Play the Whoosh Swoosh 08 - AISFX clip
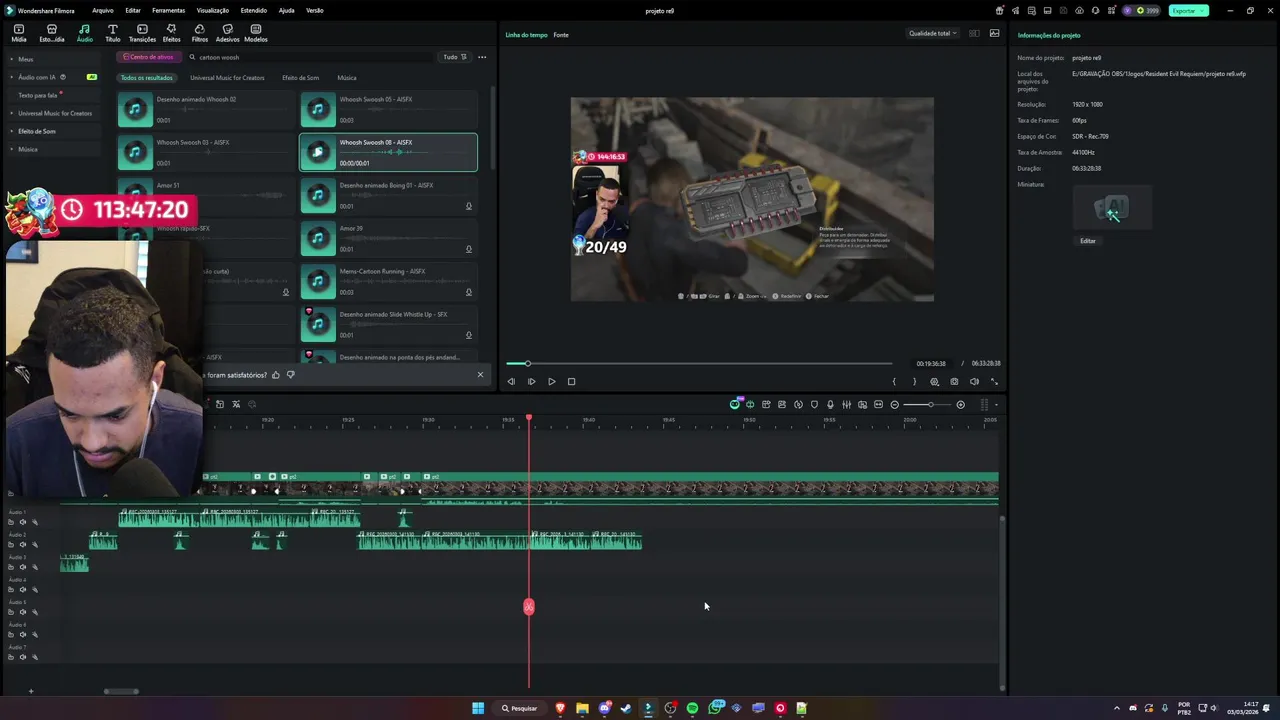This screenshot has width=1280, height=720. pos(318,152)
